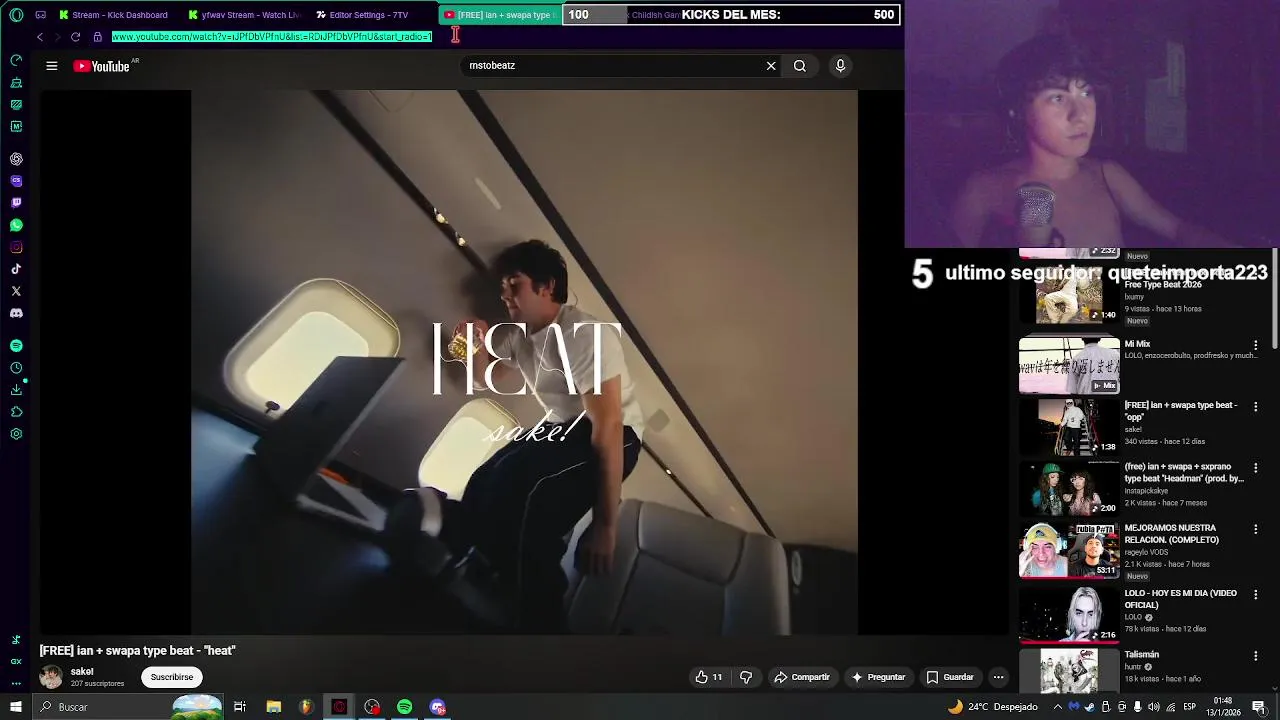Viewport: 1280px width, 720px height.
Task: Open the Windows Start menu
Action: point(16,707)
